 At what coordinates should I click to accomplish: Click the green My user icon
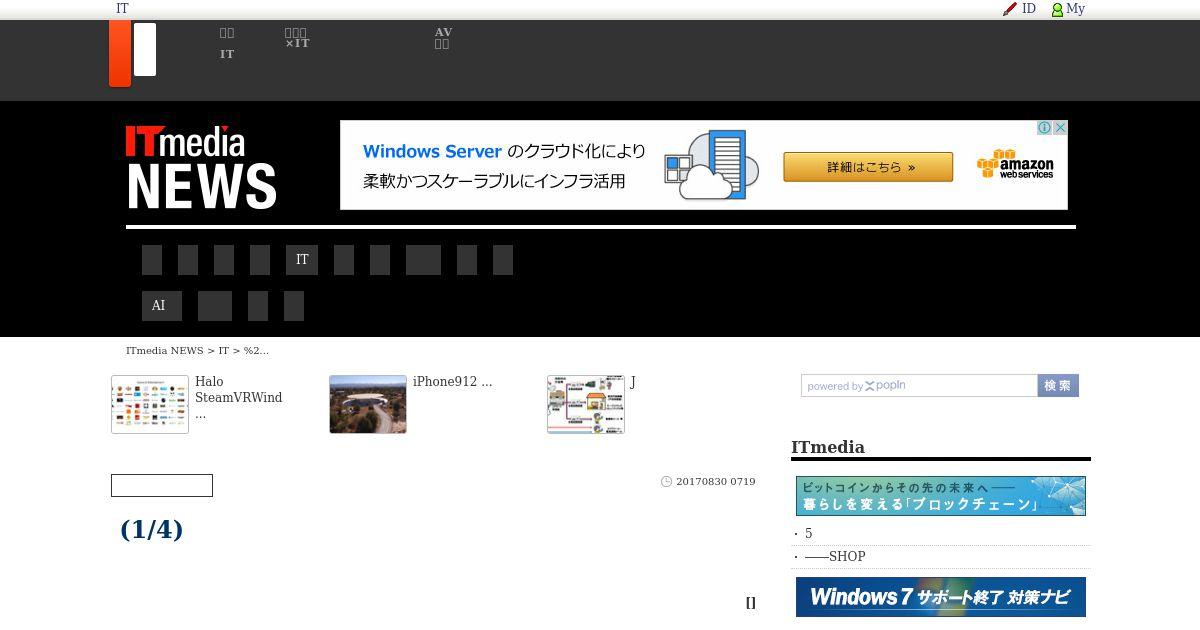tap(1057, 10)
